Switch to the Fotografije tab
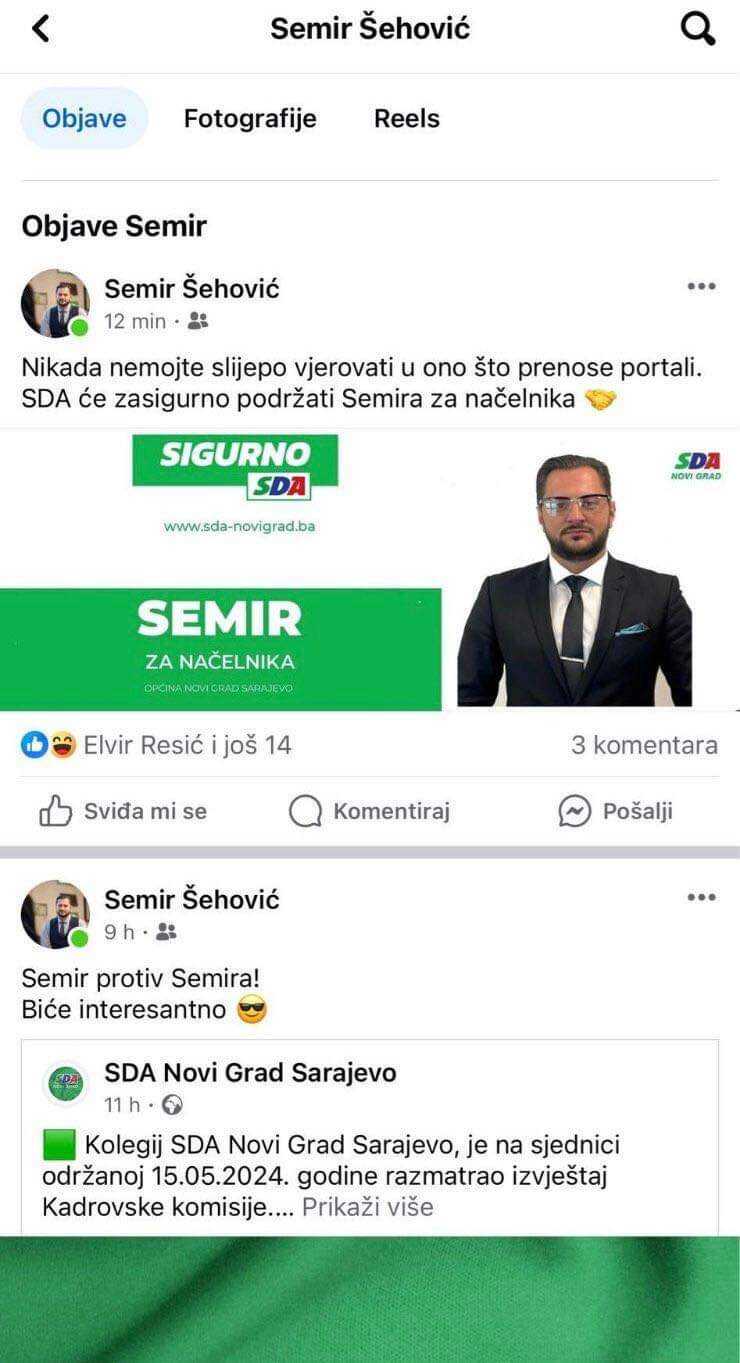 pyautogui.click(x=250, y=118)
